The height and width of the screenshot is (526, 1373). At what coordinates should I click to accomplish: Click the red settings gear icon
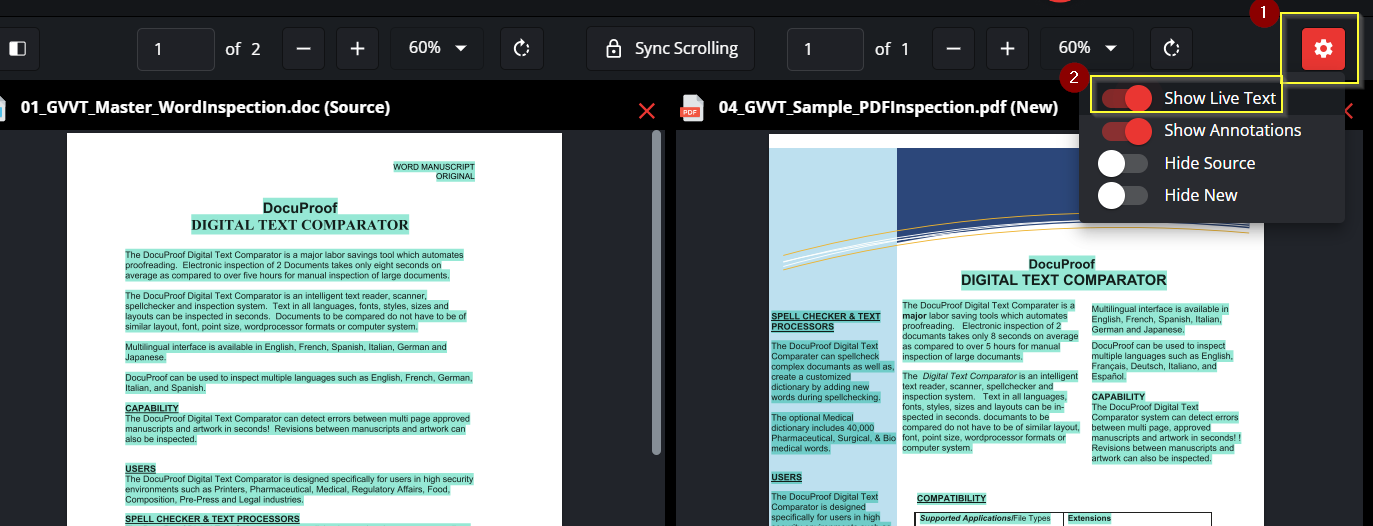point(1323,49)
